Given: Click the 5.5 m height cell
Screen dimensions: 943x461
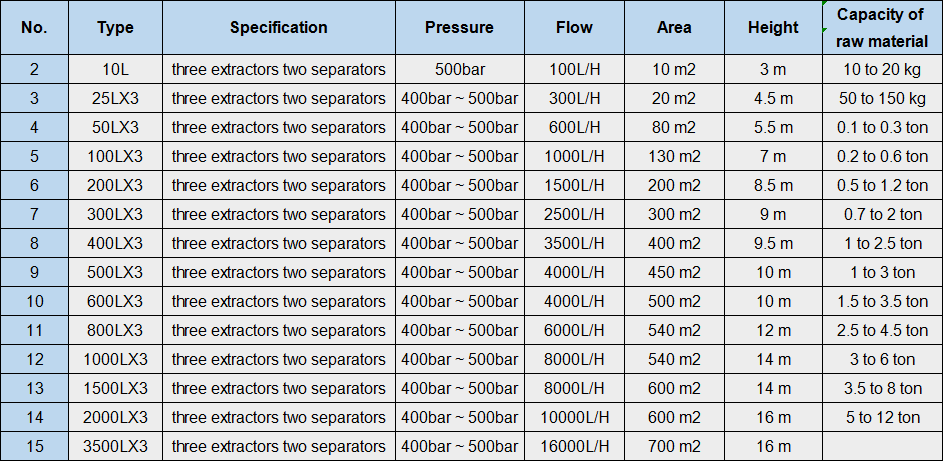Looking at the screenshot, I should pyautogui.click(x=772, y=128).
